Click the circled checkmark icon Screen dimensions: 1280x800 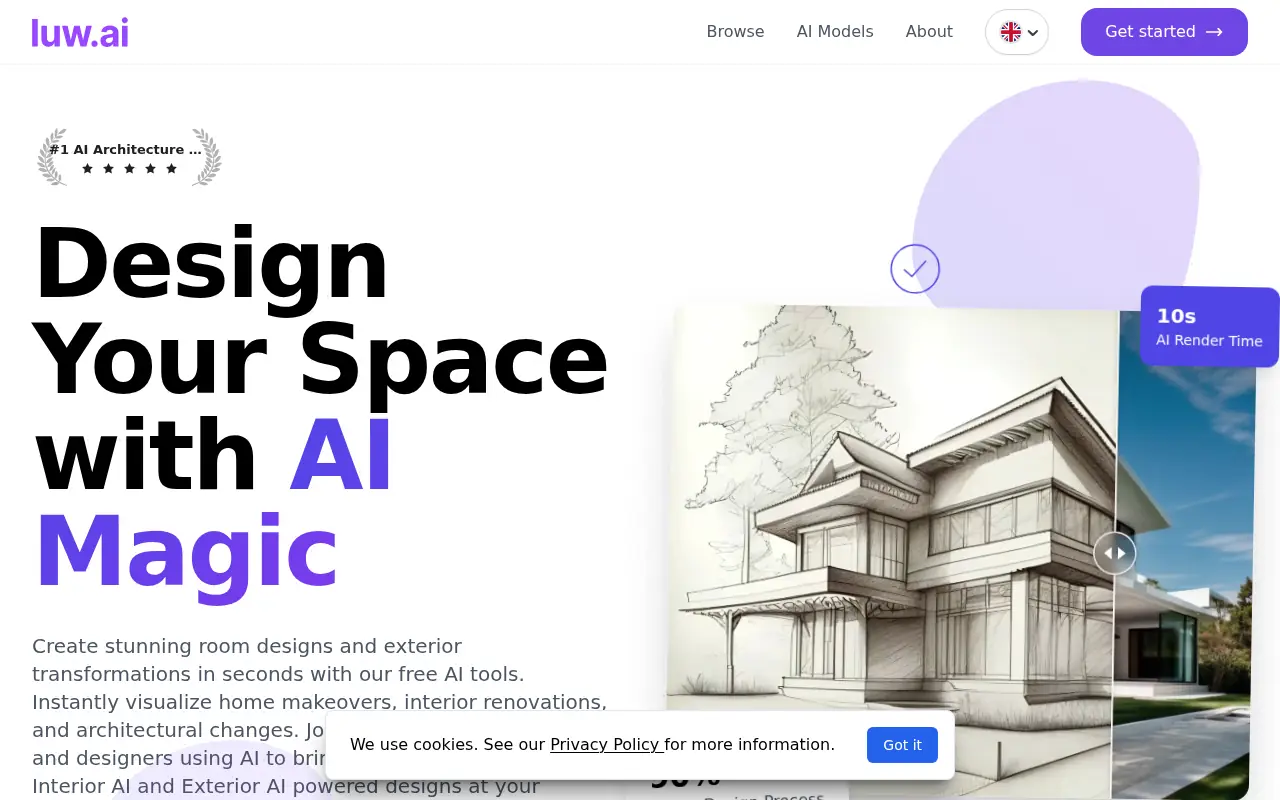[x=915, y=268]
